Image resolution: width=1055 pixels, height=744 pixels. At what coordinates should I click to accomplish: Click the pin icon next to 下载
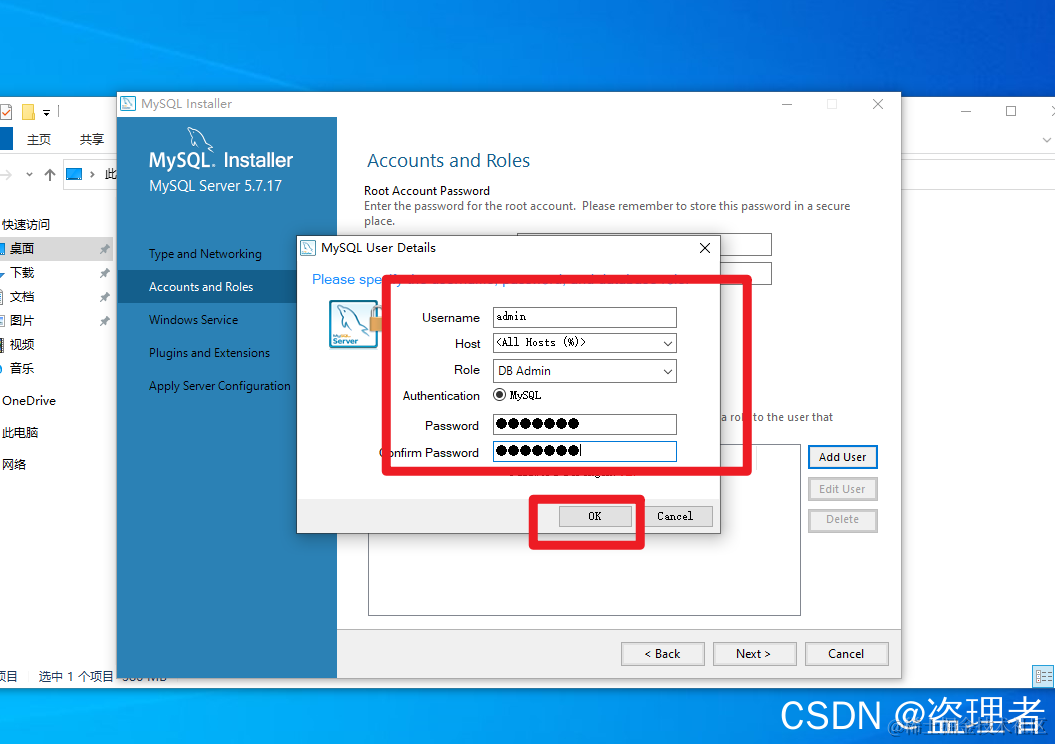point(104,273)
